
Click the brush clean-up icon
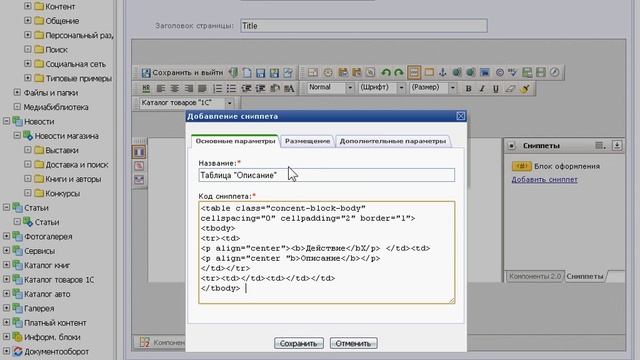525,88
